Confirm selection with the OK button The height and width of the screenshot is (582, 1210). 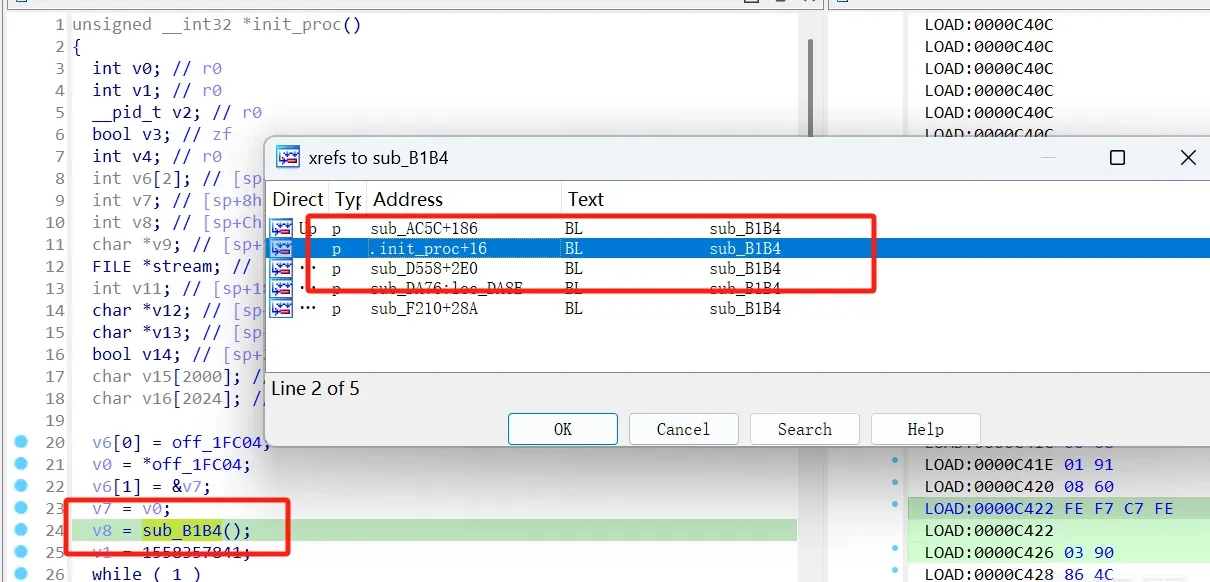point(563,429)
